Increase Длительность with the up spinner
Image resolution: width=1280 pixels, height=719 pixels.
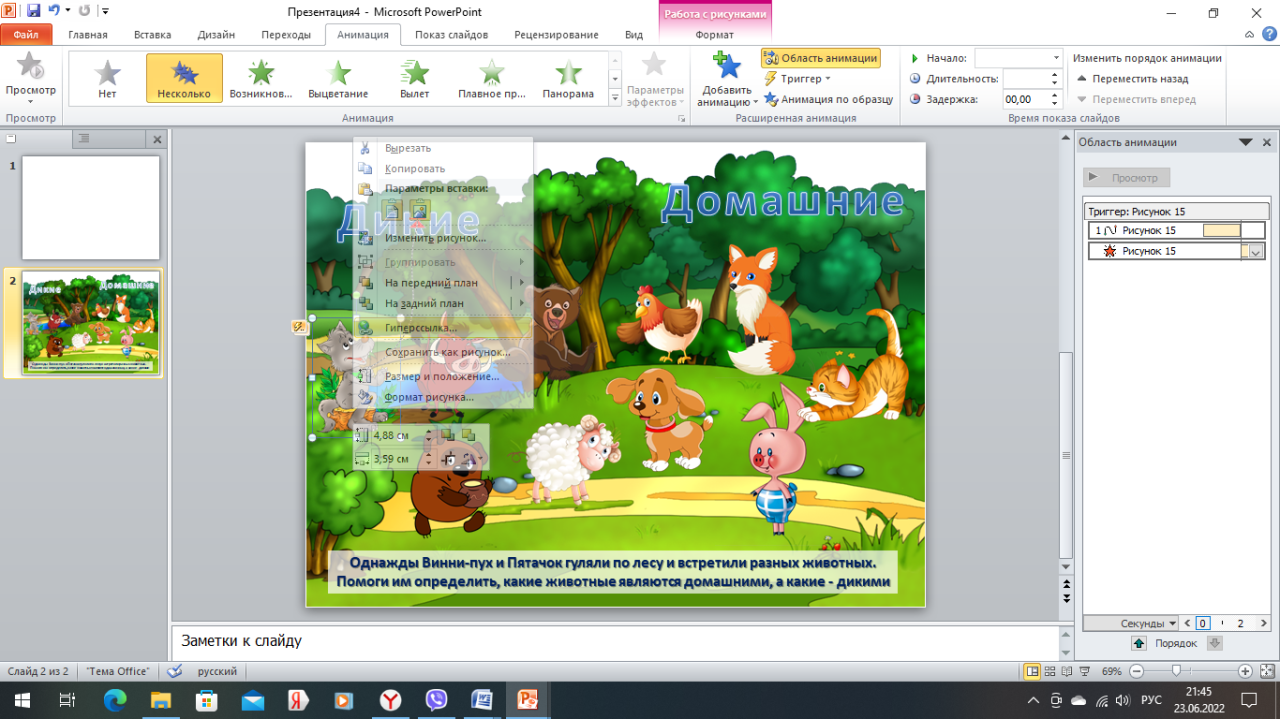[x=1054, y=73]
